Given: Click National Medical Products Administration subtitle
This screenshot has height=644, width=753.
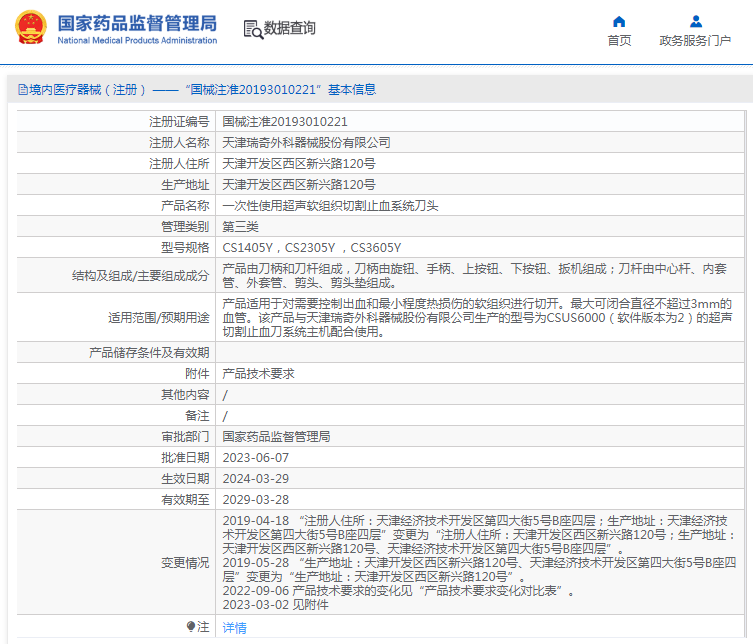Looking at the screenshot, I should click(x=137, y=40).
